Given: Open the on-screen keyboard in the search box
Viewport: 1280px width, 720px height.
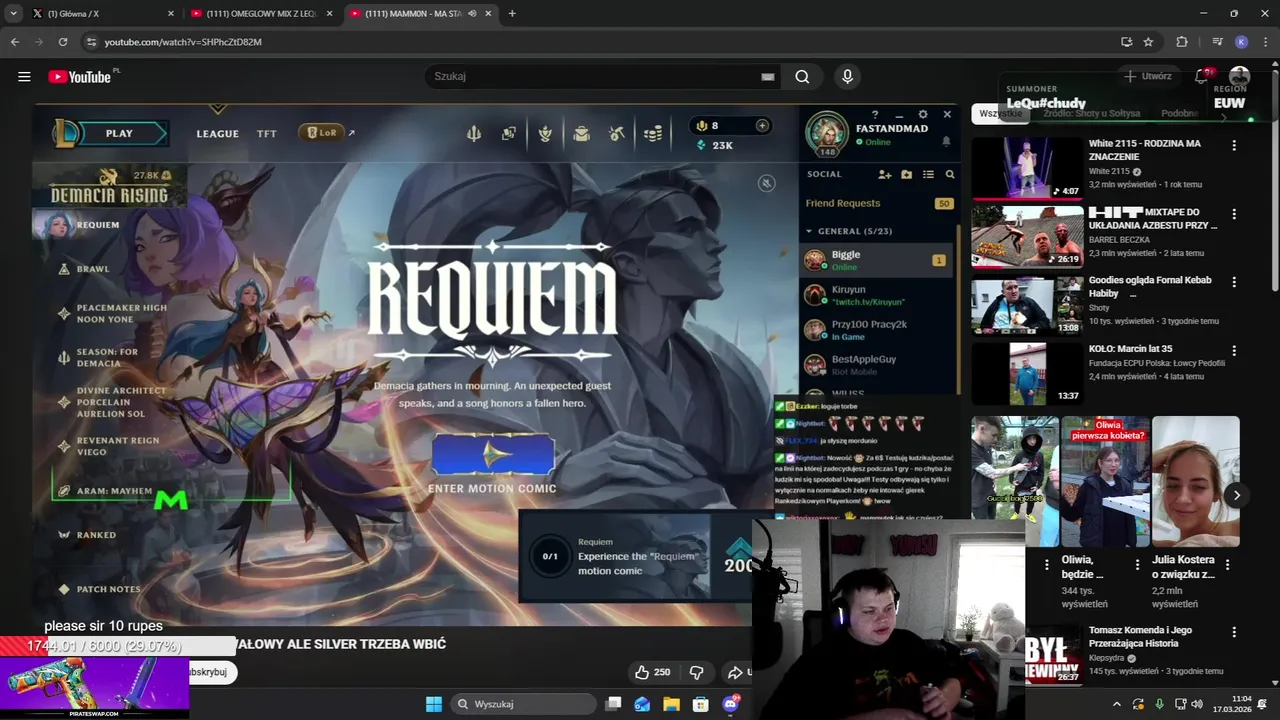Looking at the screenshot, I should tap(768, 77).
